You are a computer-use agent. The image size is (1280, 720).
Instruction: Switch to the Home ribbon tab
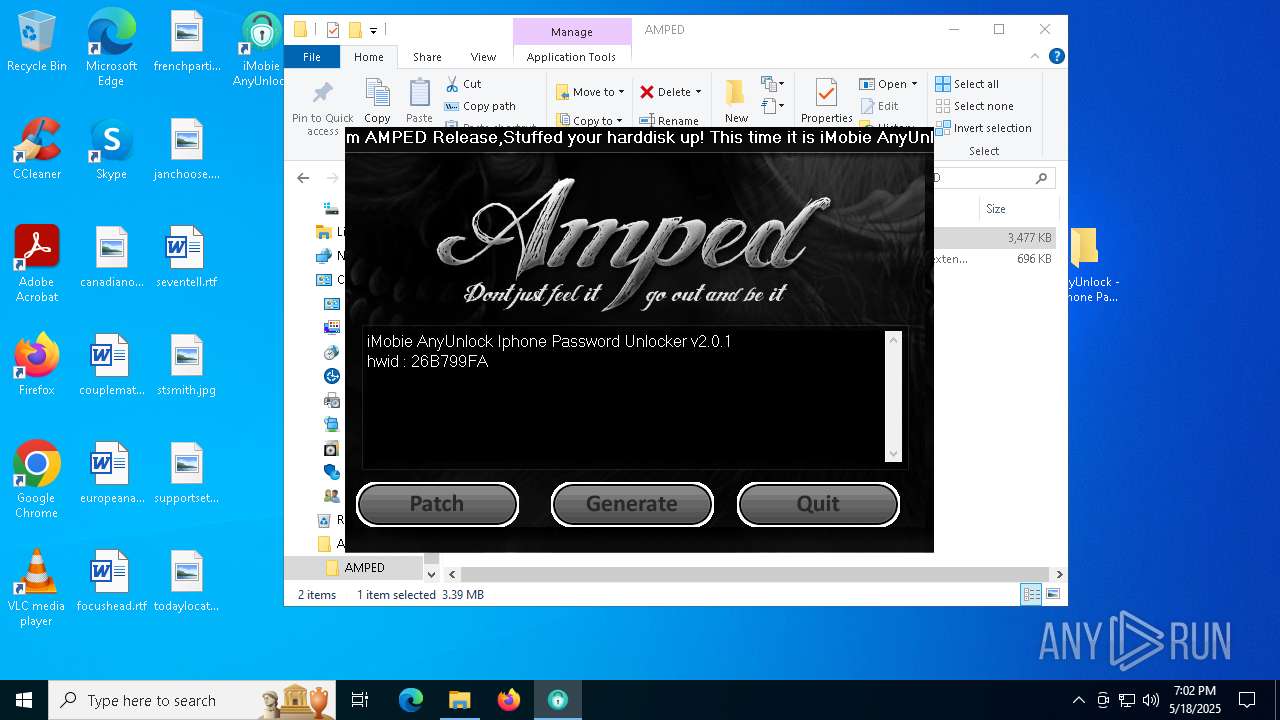point(368,57)
